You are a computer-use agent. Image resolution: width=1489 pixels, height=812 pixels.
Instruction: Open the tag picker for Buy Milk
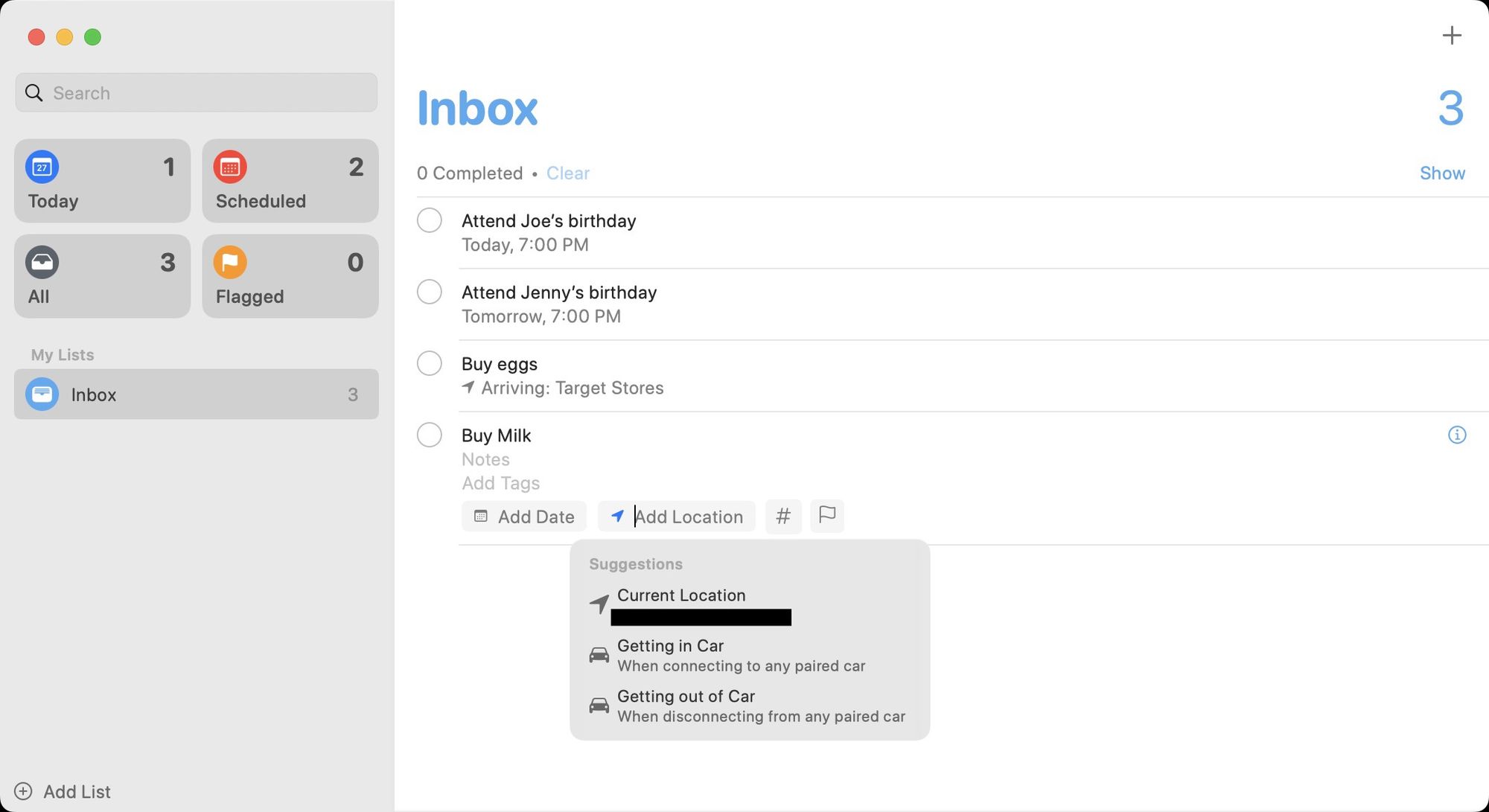(x=783, y=516)
